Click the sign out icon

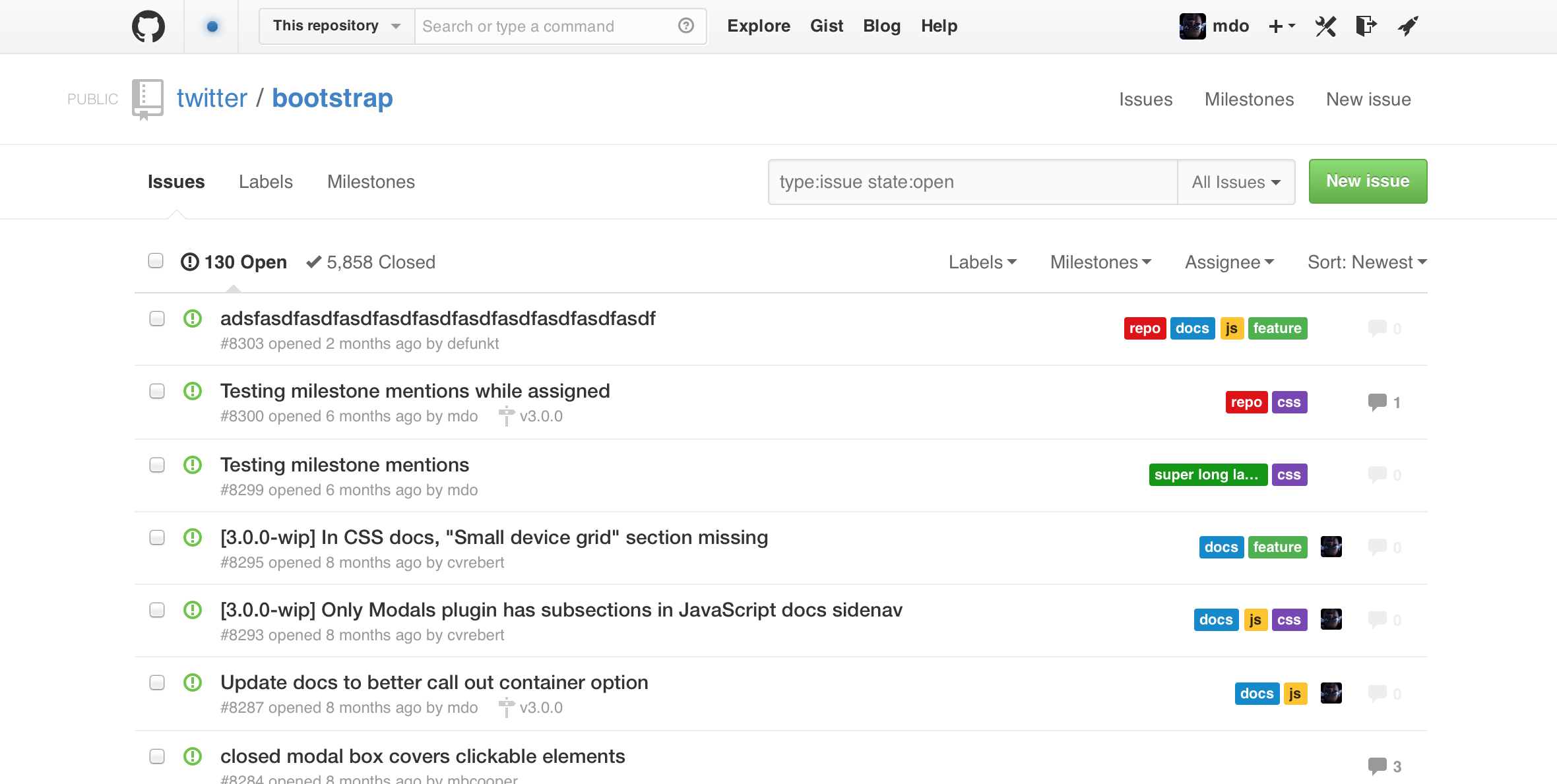1366,26
